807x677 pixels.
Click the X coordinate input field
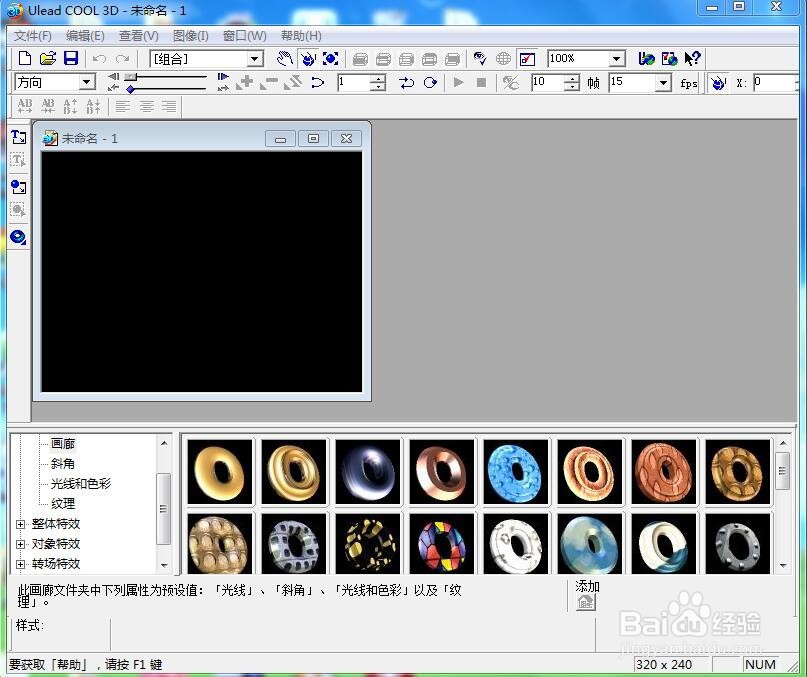(776, 82)
